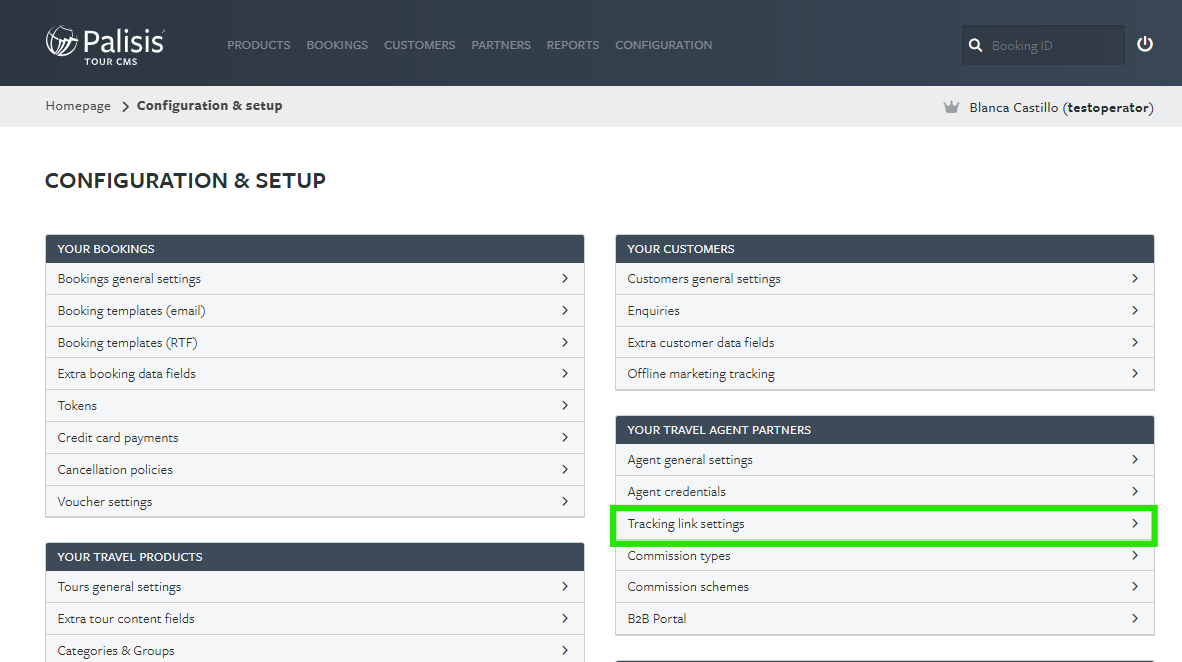Image resolution: width=1182 pixels, height=662 pixels.
Task: Click the power logout icon
Action: (1144, 44)
